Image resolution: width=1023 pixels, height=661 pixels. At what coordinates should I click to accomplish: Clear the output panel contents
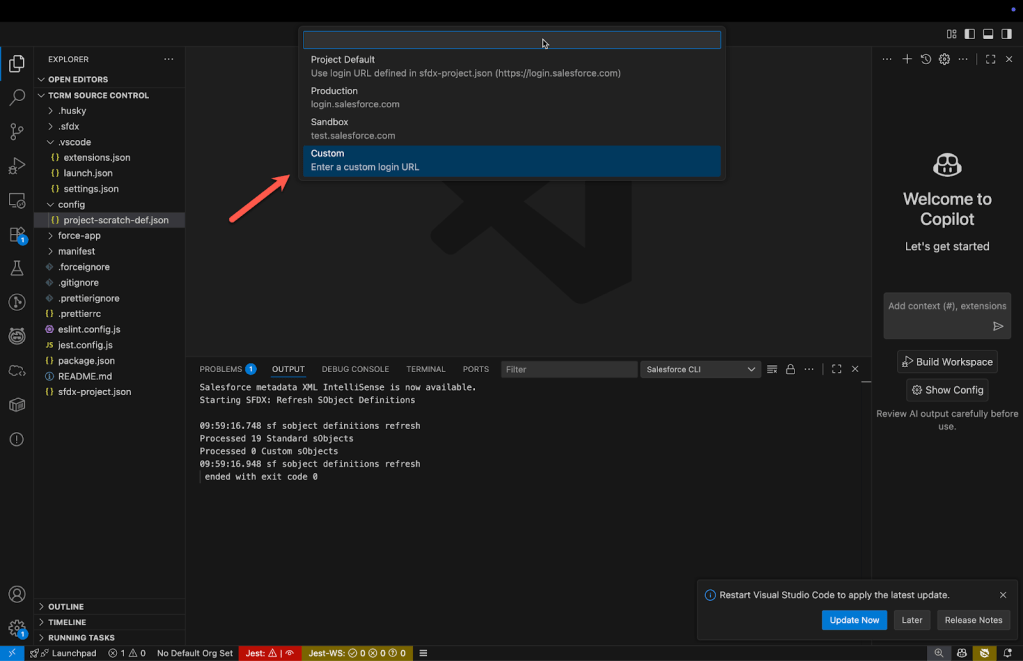pos(772,369)
